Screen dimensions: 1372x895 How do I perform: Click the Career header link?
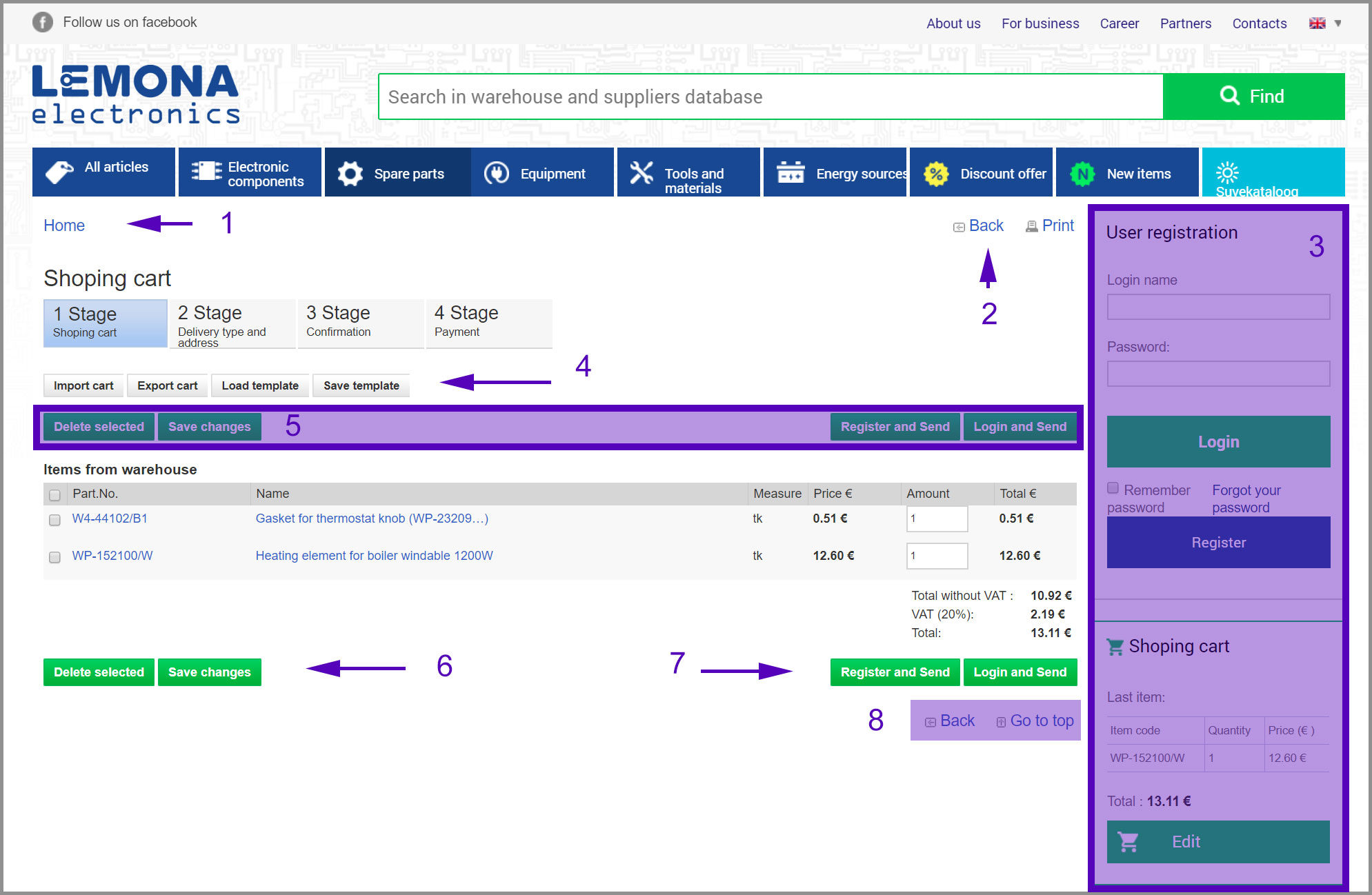[x=1120, y=23]
